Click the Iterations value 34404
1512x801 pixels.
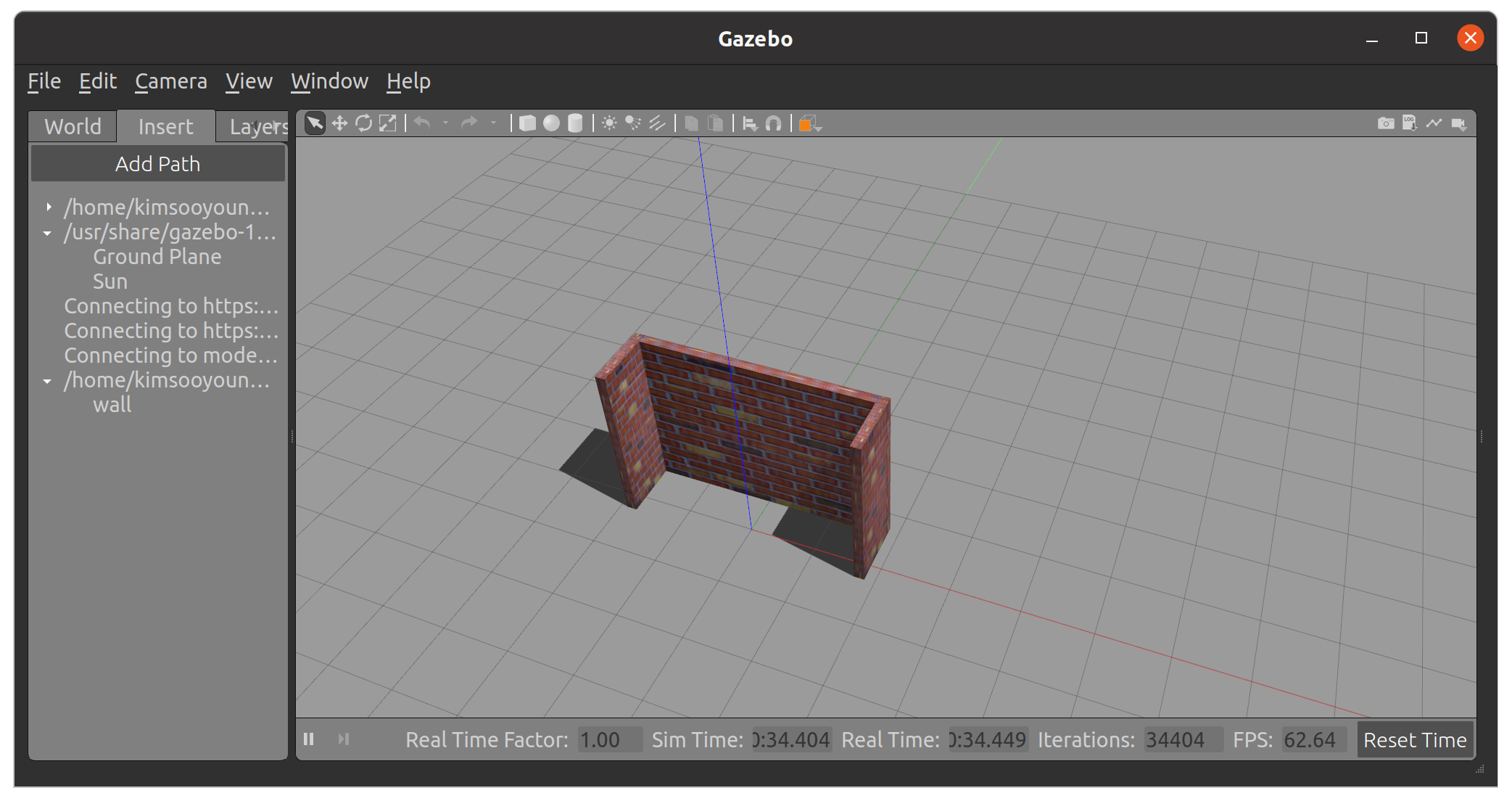point(1183,740)
